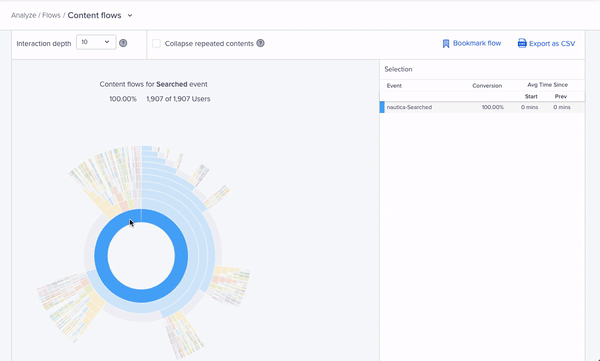Click the Content flows page title
Screen dimensions: 600x361
point(95,15)
